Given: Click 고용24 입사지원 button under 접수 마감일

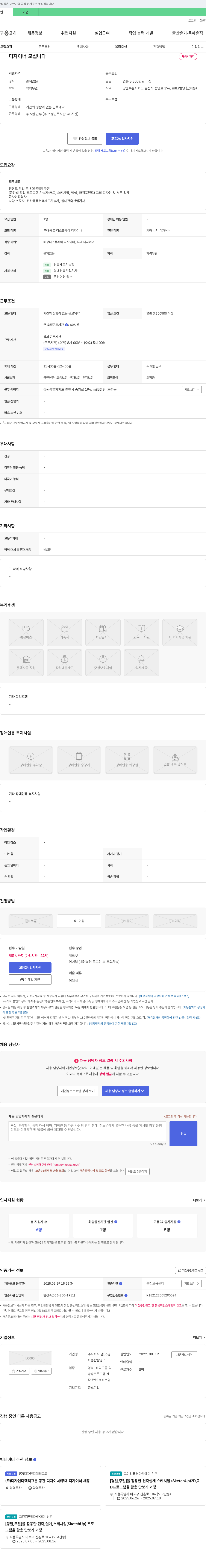Looking at the screenshot, I should point(30,968).
